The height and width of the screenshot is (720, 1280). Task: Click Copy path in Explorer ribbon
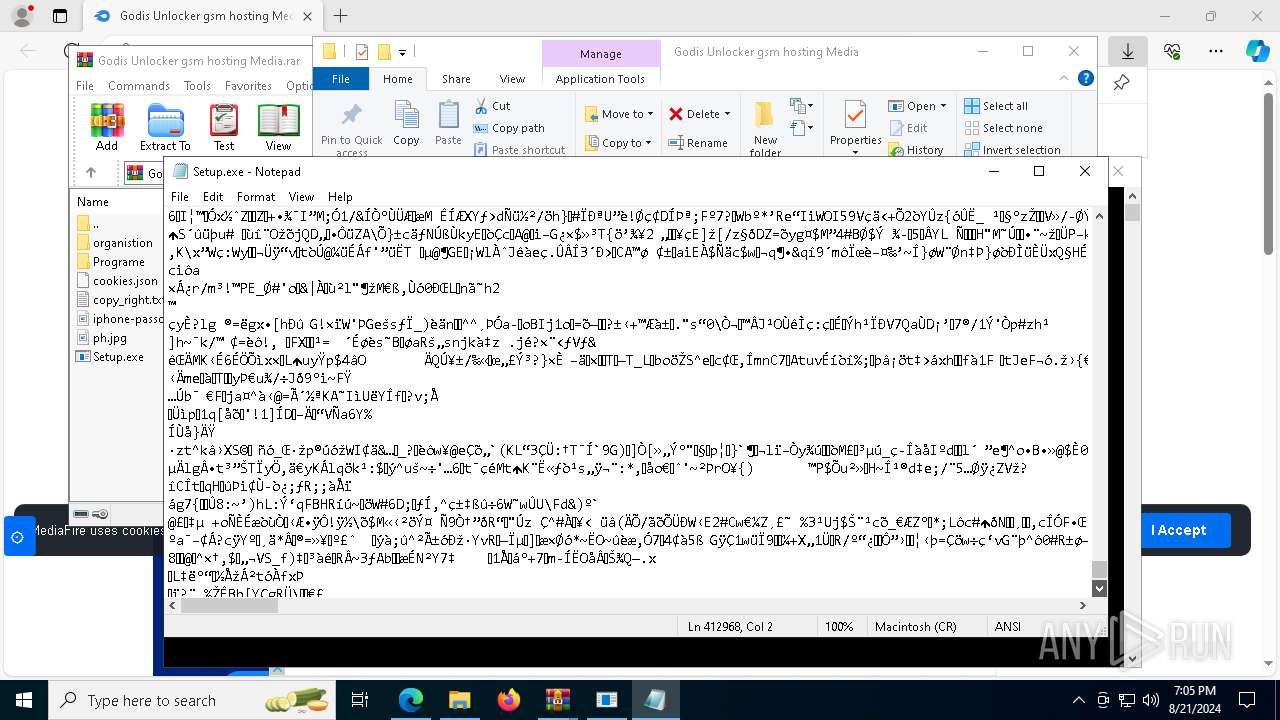click(x=509, y=128)
